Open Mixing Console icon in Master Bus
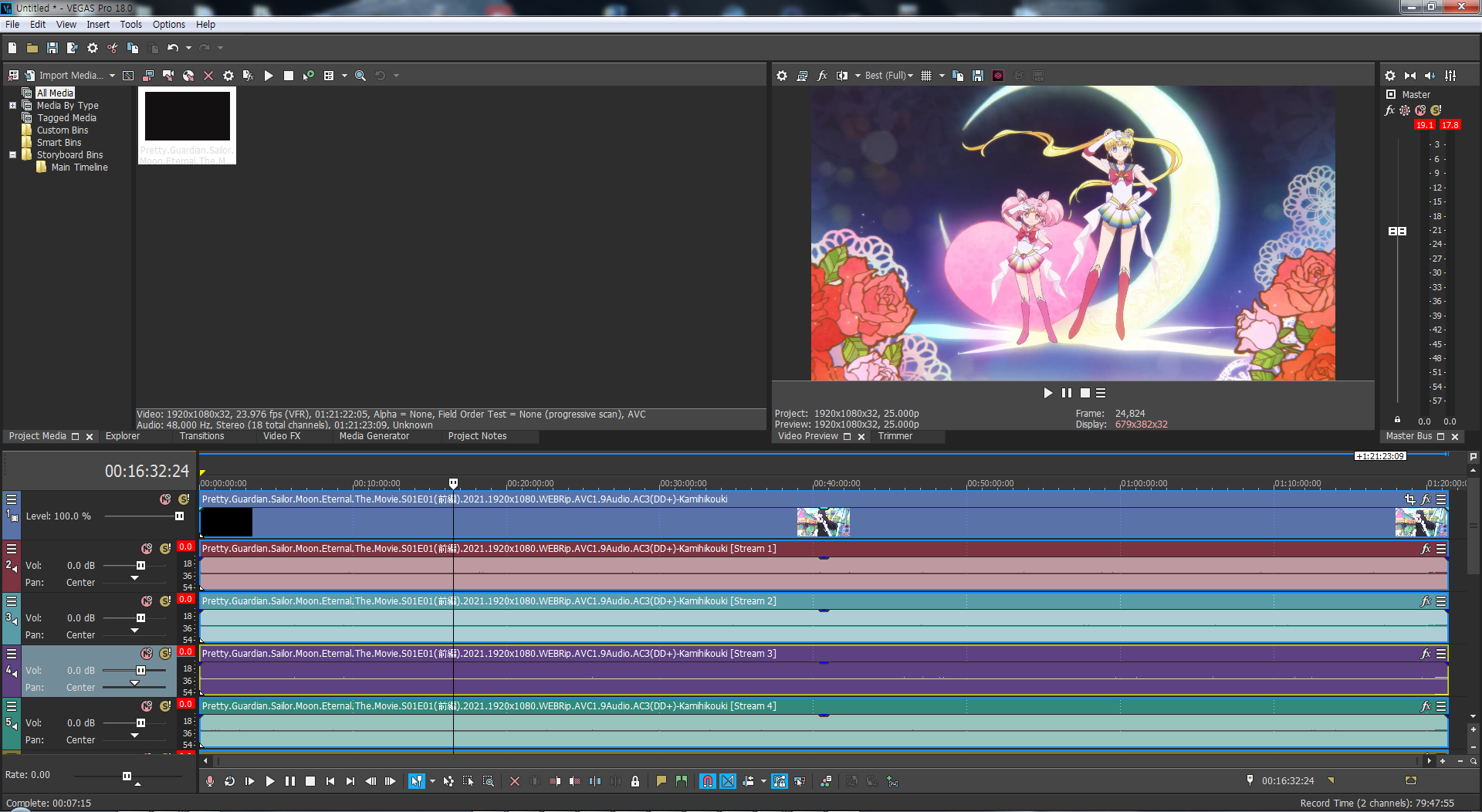This screenshot has width=1482, height=812. [1450, 76]
